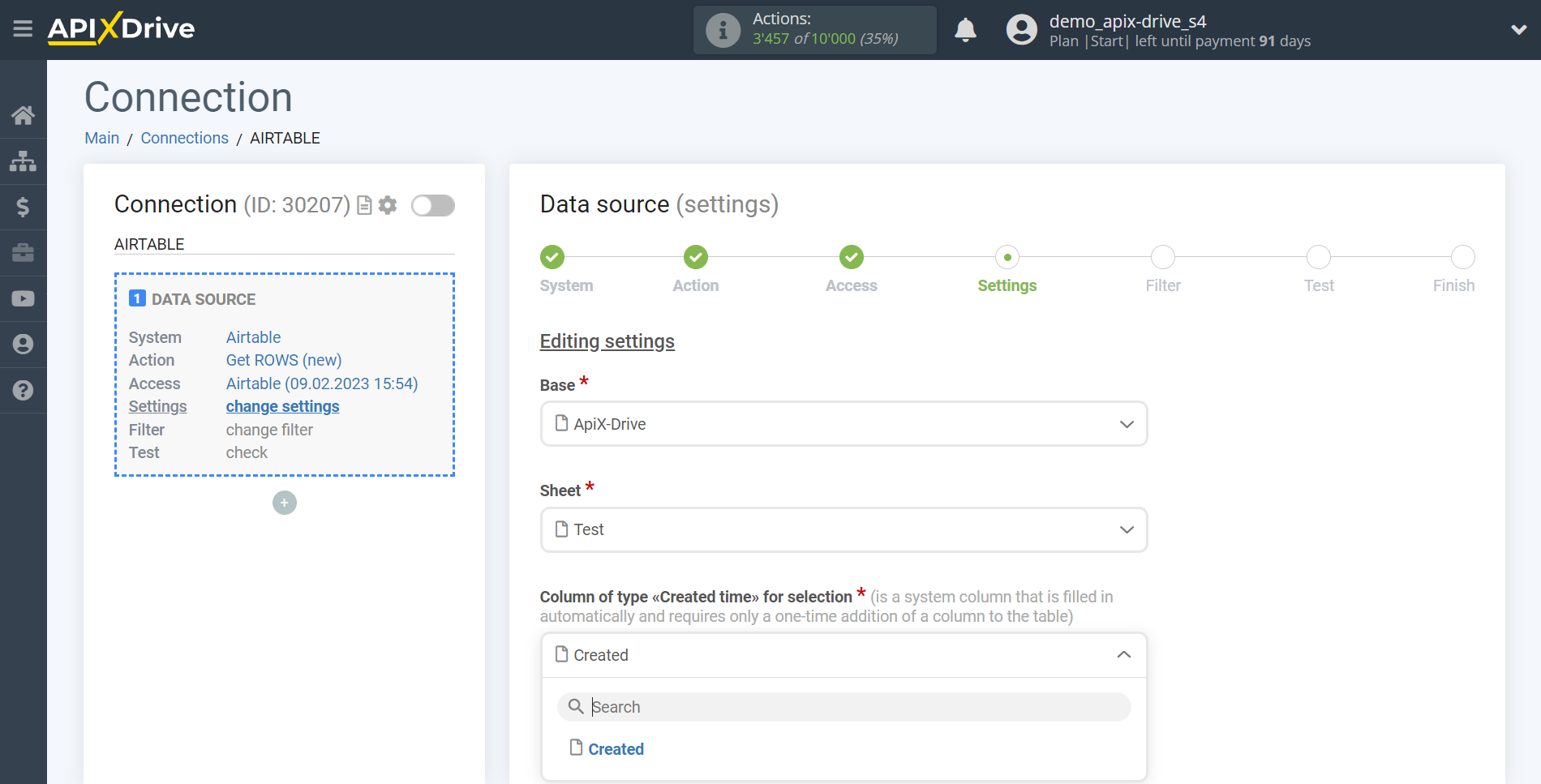Open the Base dropdown ApiX-Drive

click(x=843, y=424)
